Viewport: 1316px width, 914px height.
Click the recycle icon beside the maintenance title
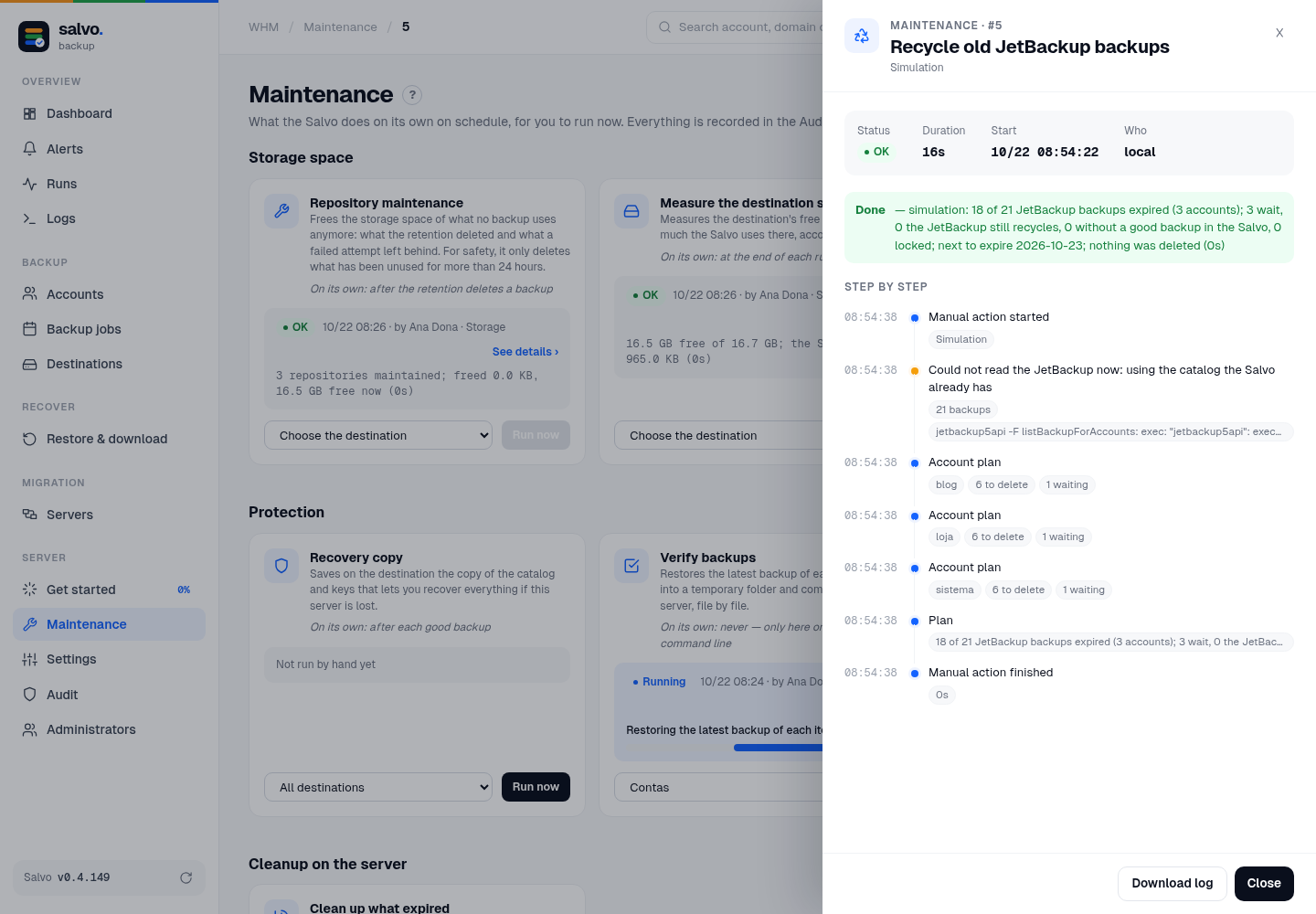(861, 36)
